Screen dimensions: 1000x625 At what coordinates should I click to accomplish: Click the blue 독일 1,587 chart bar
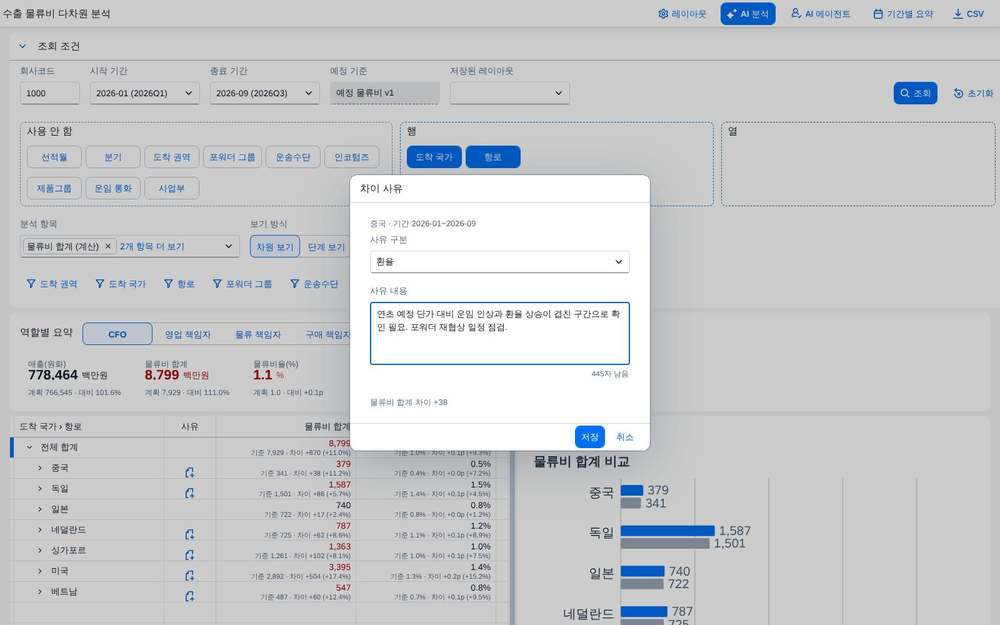(667, 531)
